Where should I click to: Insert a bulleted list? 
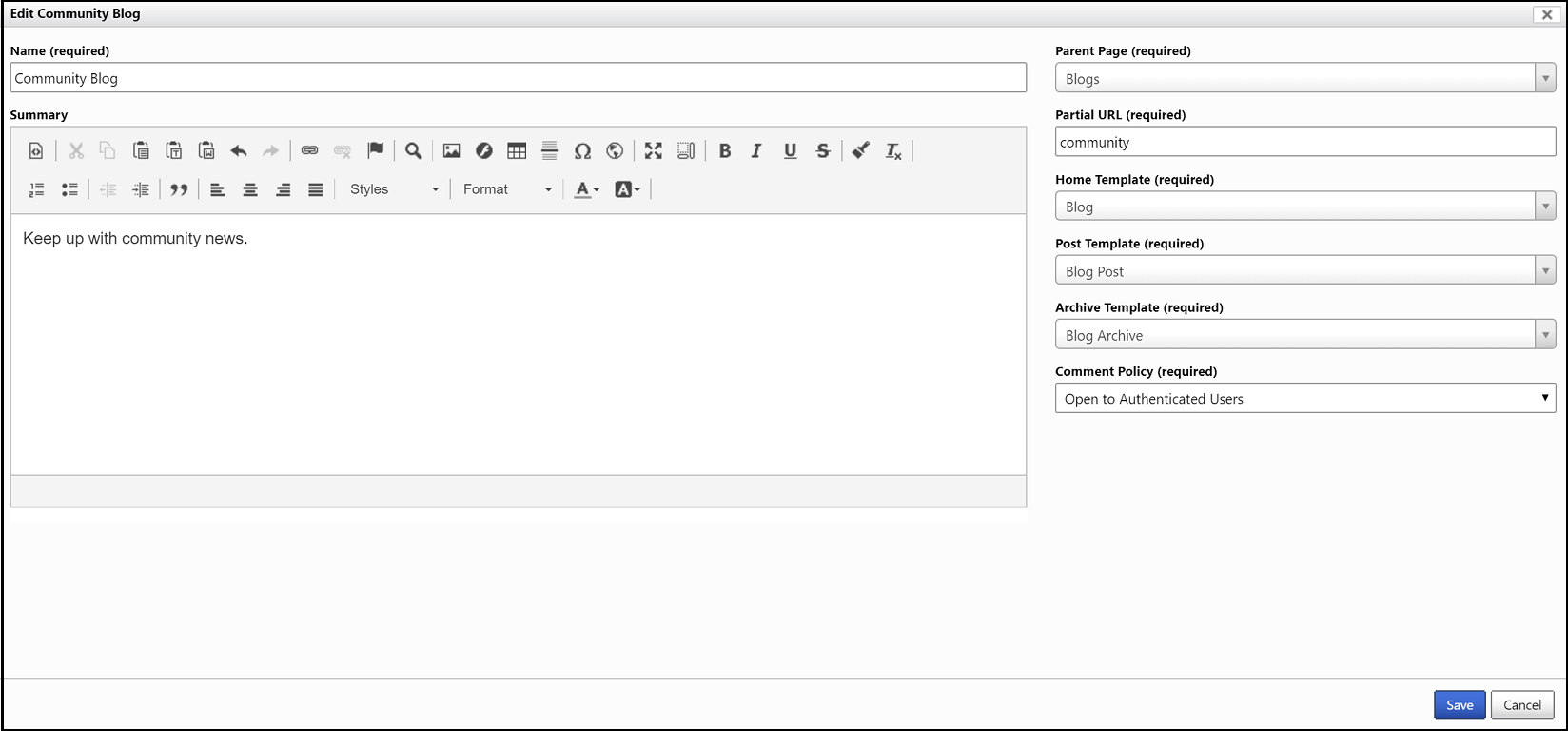point(69,189)
